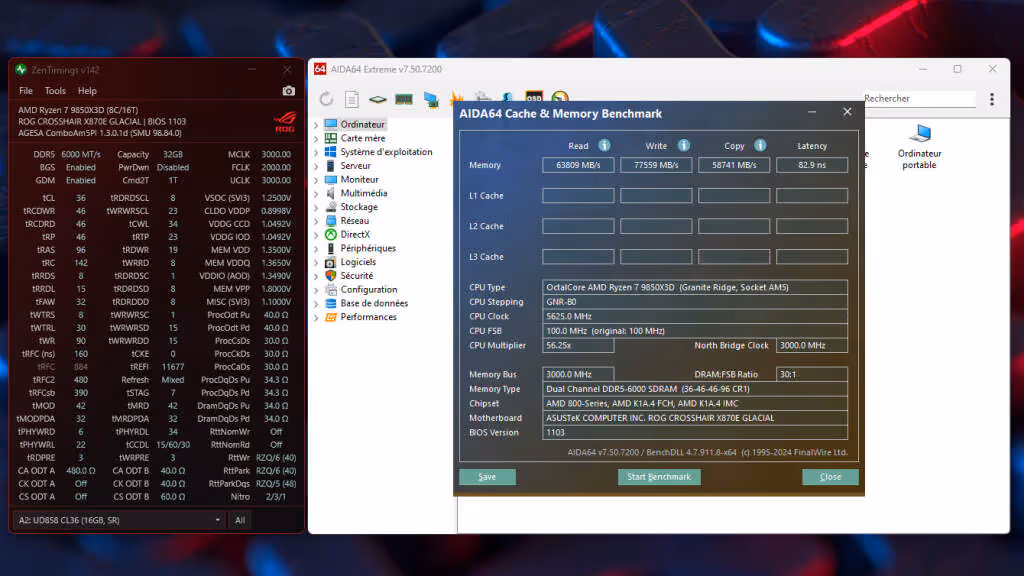
Task: Open the Ordinateur portable icon
Action: [x=919, y=146]
